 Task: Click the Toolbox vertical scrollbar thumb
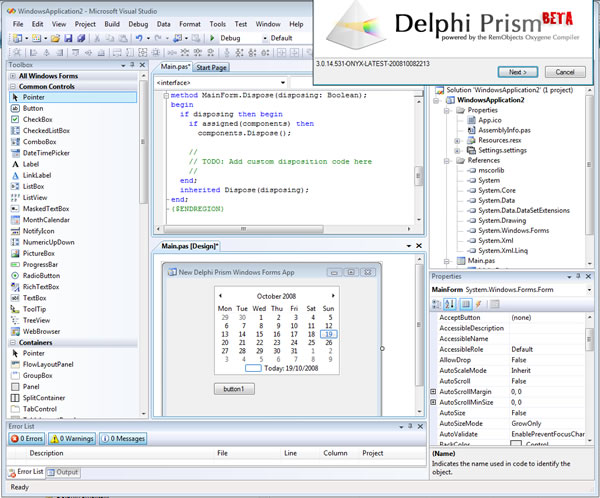click(x=143, y=142)
